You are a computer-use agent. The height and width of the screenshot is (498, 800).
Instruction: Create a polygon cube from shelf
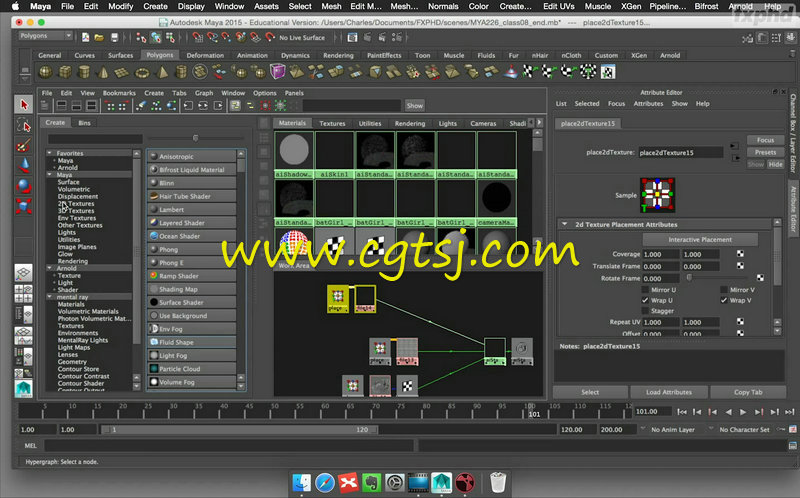click(x=65, y=72)
